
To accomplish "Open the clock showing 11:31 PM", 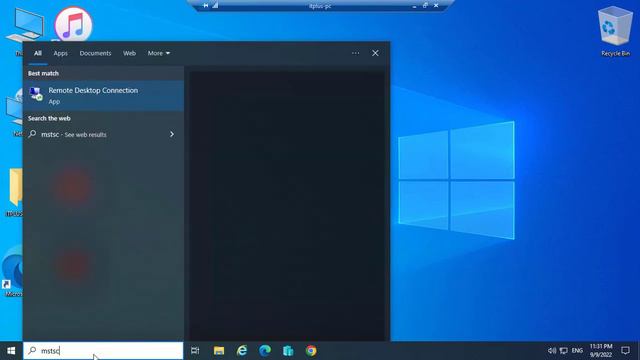I will point(601,351).
